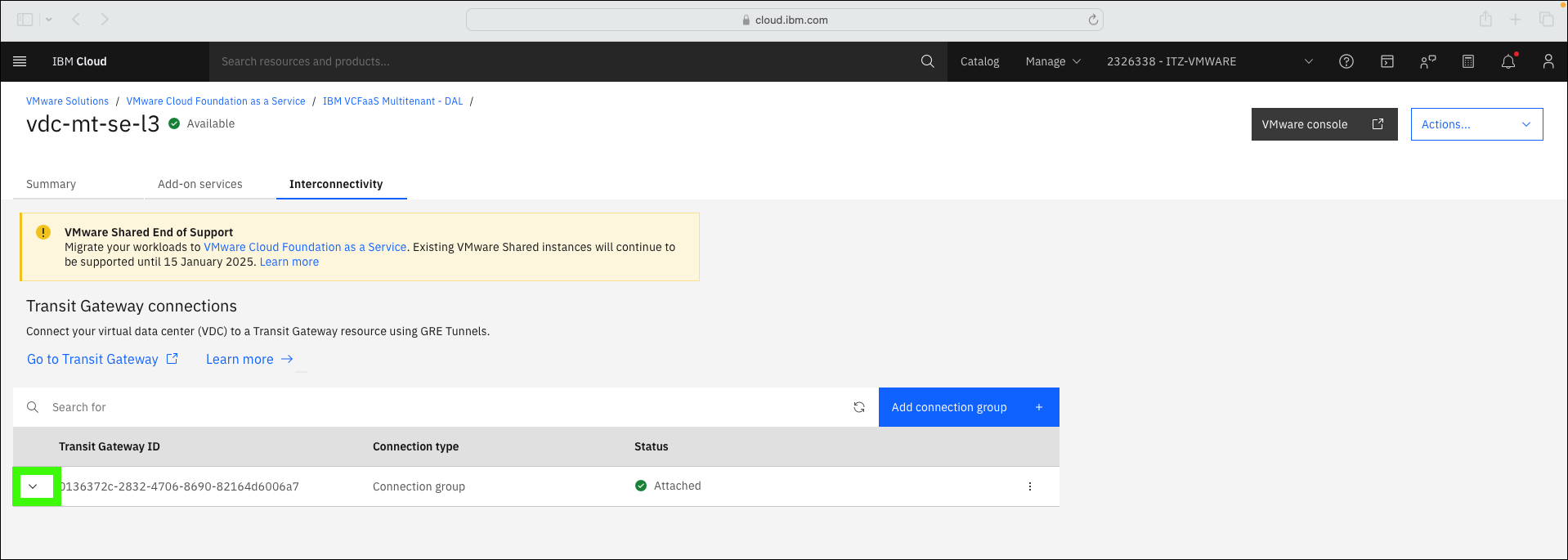This screenshot has width=1568, height=560.
Task: Click the Transit Gateway ID column header
Action: pos(110,446)
